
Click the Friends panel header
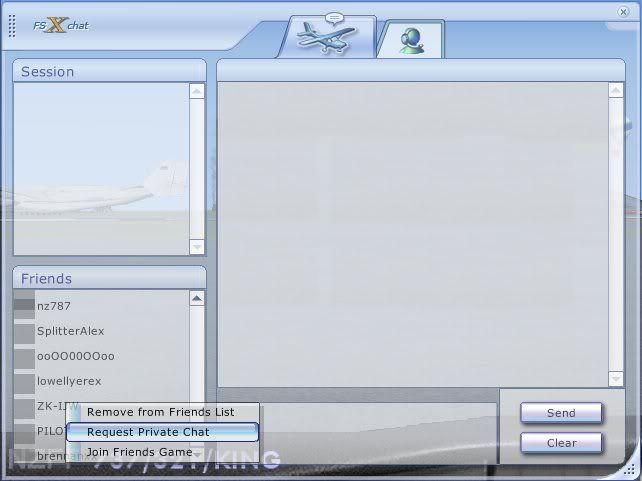[109, 278]
